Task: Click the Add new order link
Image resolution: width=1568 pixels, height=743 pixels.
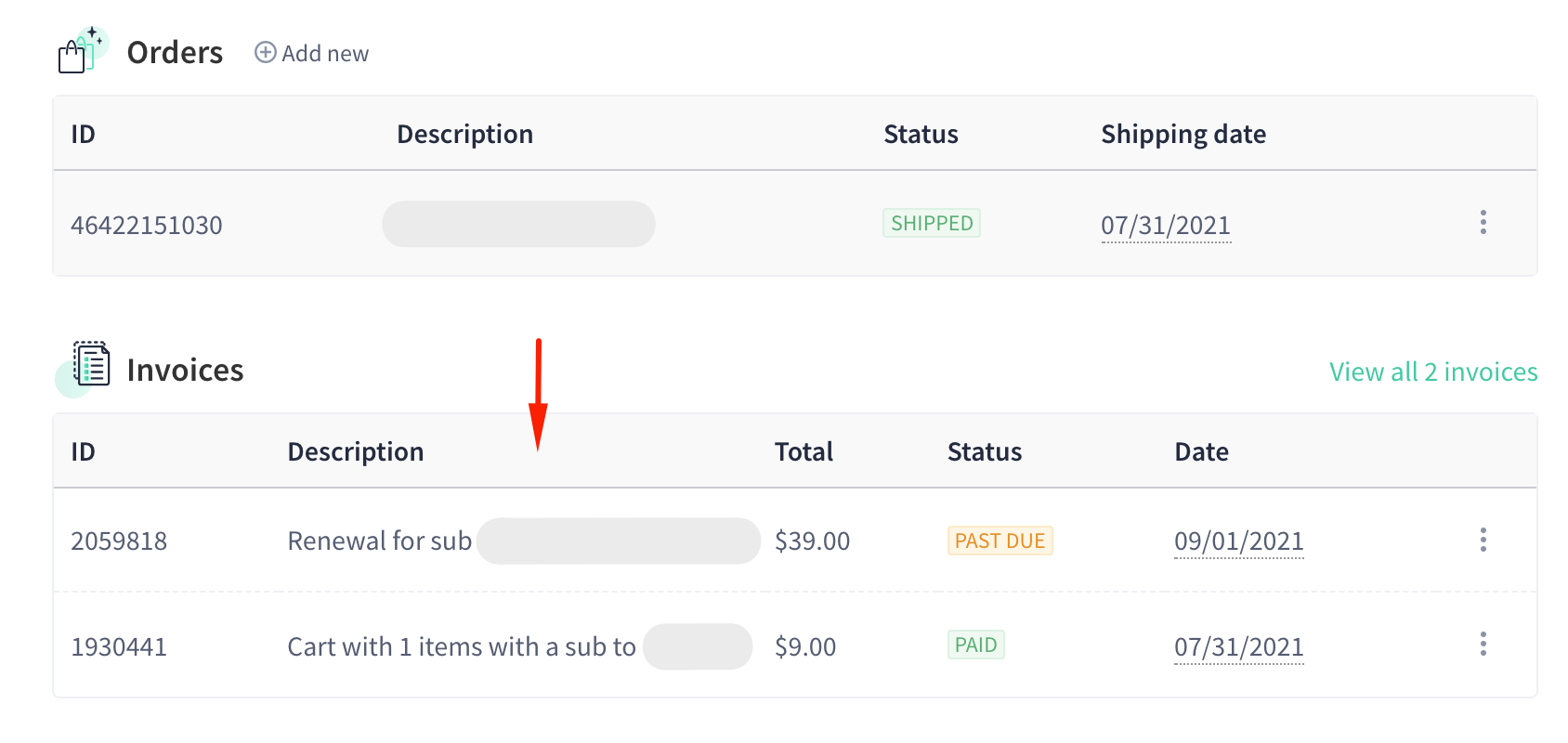Action: (312, 54)
